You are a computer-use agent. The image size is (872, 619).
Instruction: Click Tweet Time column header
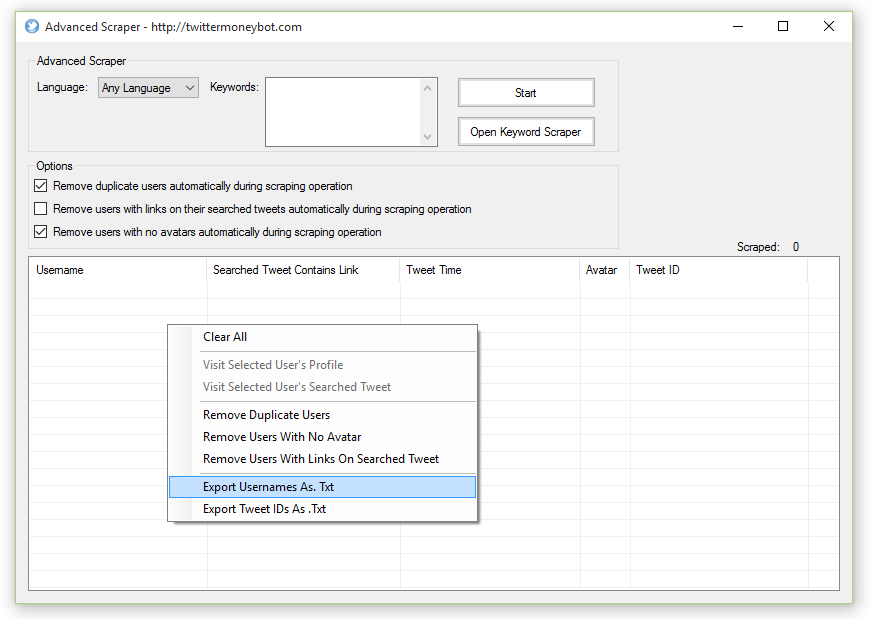click(489, 270)
